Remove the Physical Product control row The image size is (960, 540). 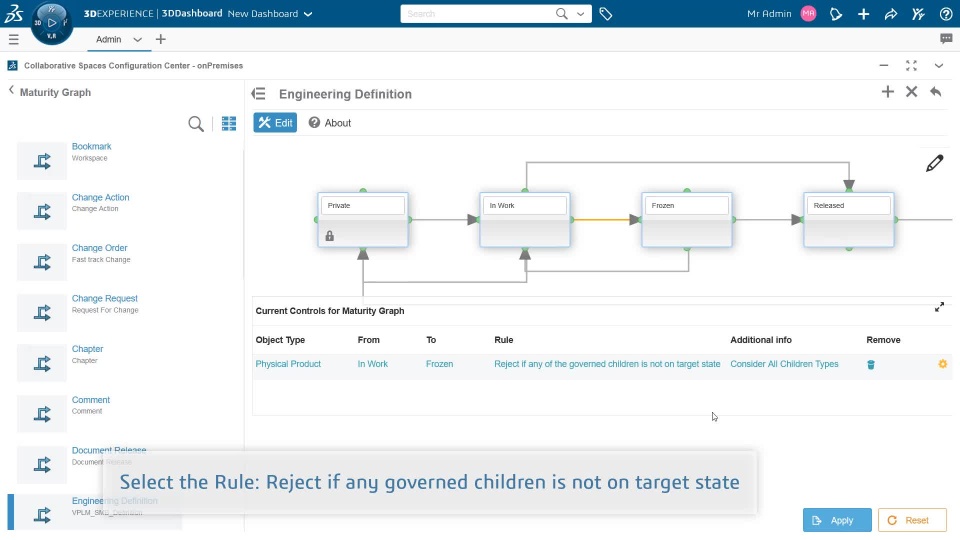[x=871, y=364]
